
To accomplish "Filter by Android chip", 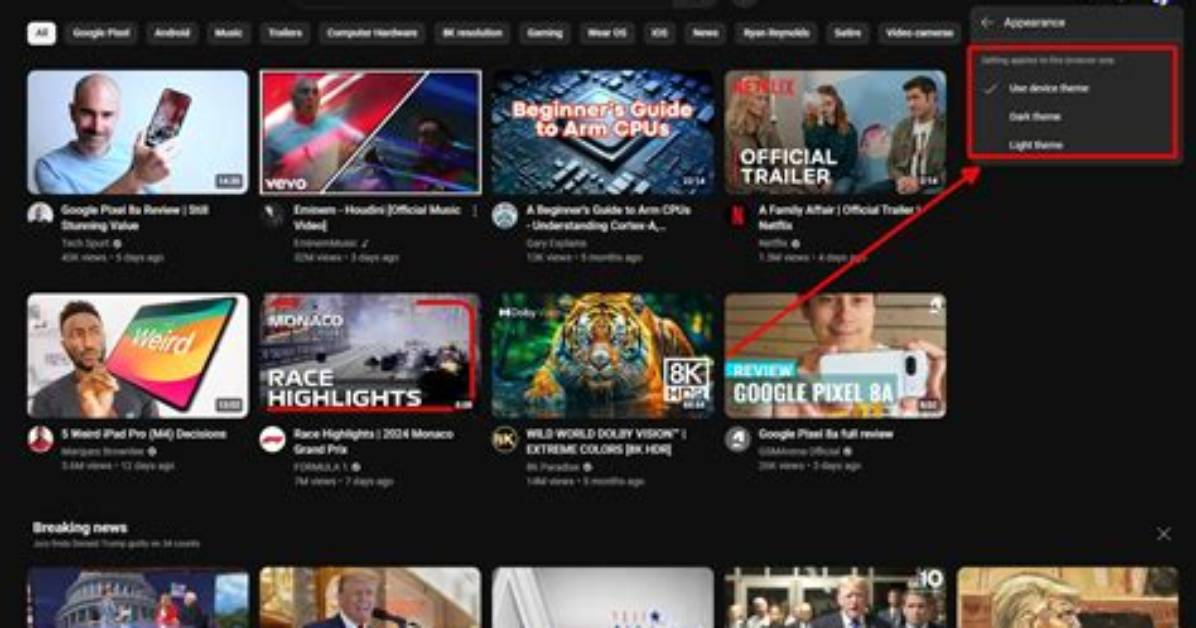I will tap(172, 33).
